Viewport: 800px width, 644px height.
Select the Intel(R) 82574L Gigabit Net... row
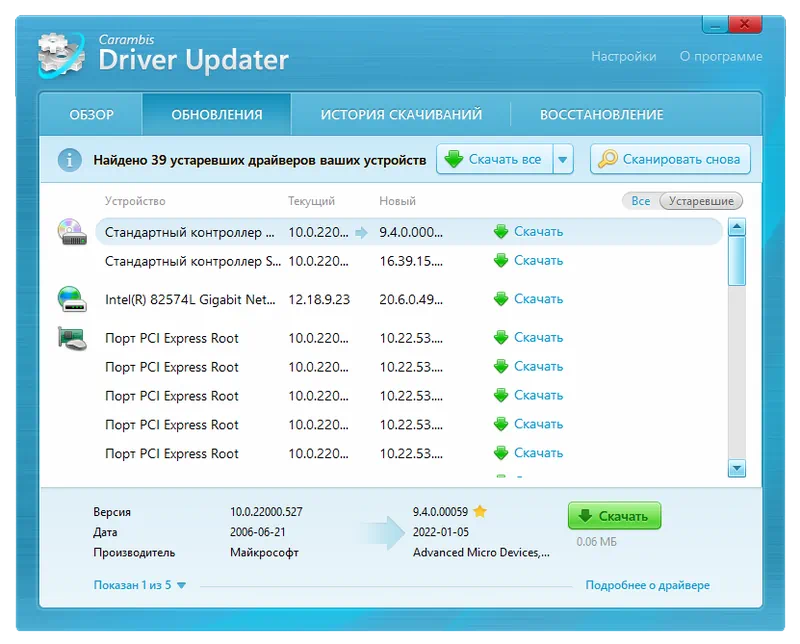(x=408, y=299)
